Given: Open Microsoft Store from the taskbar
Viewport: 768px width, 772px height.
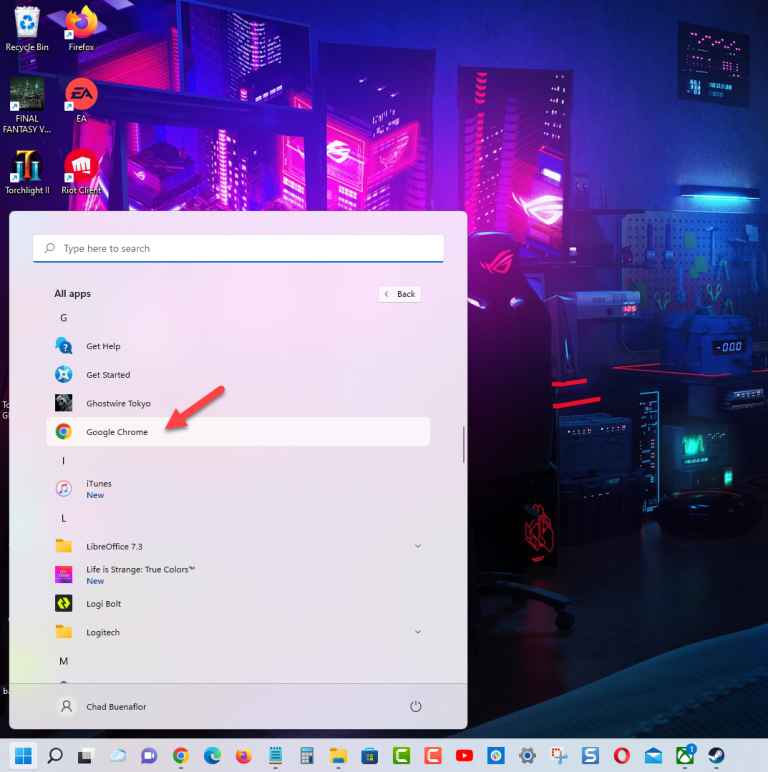Looking at the screenshot, I should 370,755.
